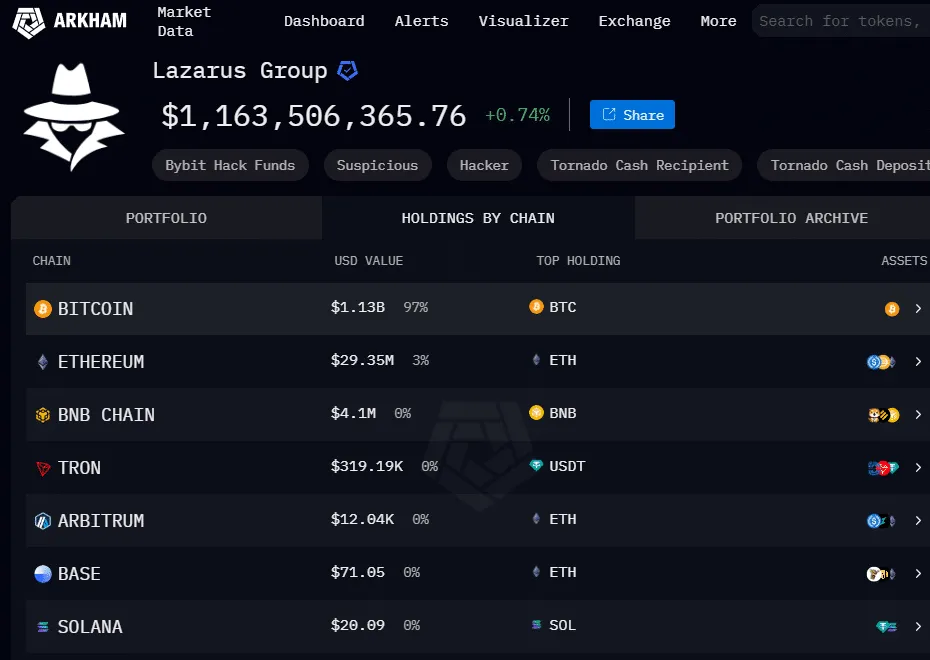Open the Exchange page
Image resolution: width=930 pixels, height=660 pixels.
click(634, 21)
